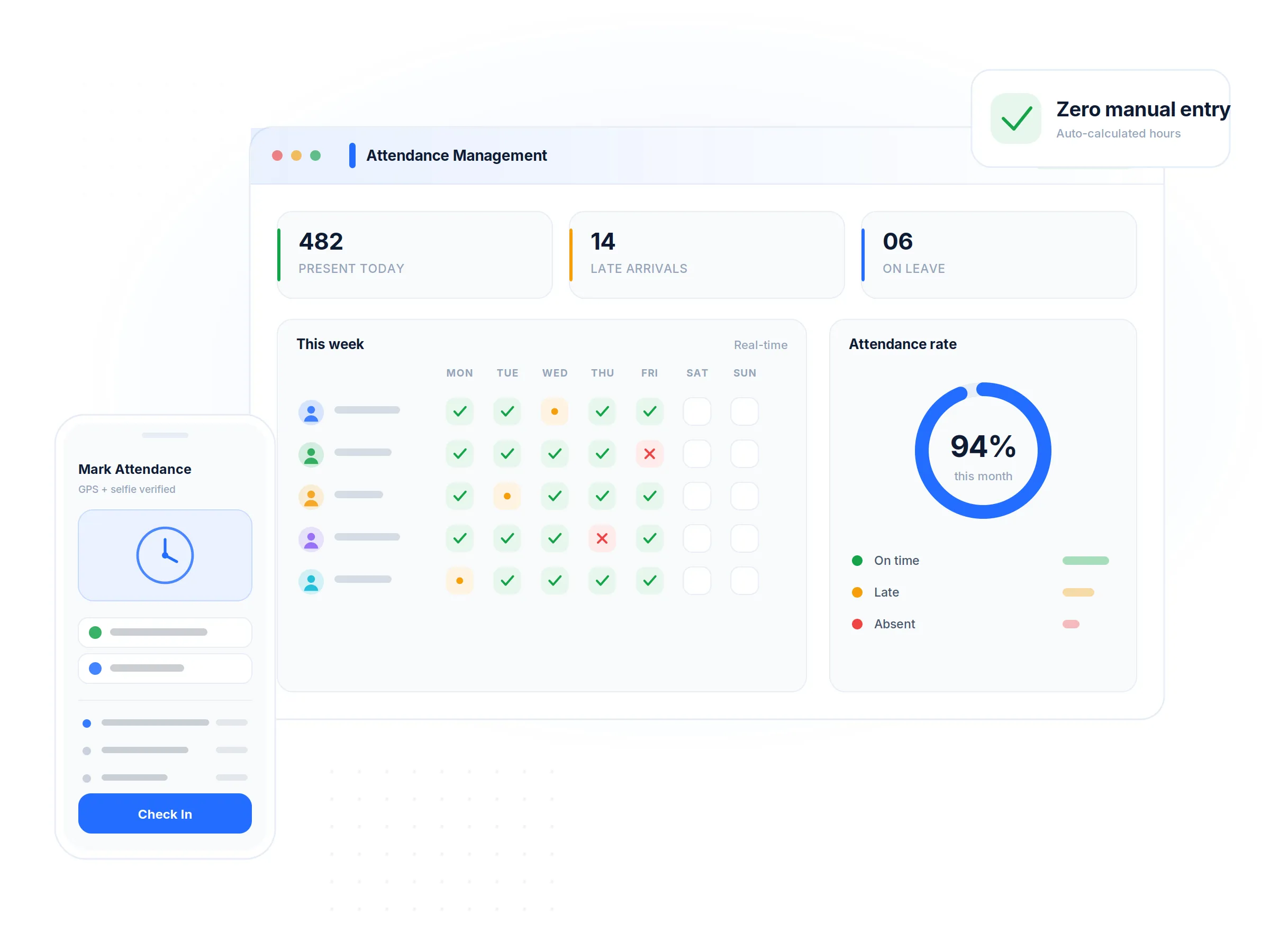Screen dimensions: 1270x952
Task: Click the pink Absent legend bar
Action: (1071, 624)
